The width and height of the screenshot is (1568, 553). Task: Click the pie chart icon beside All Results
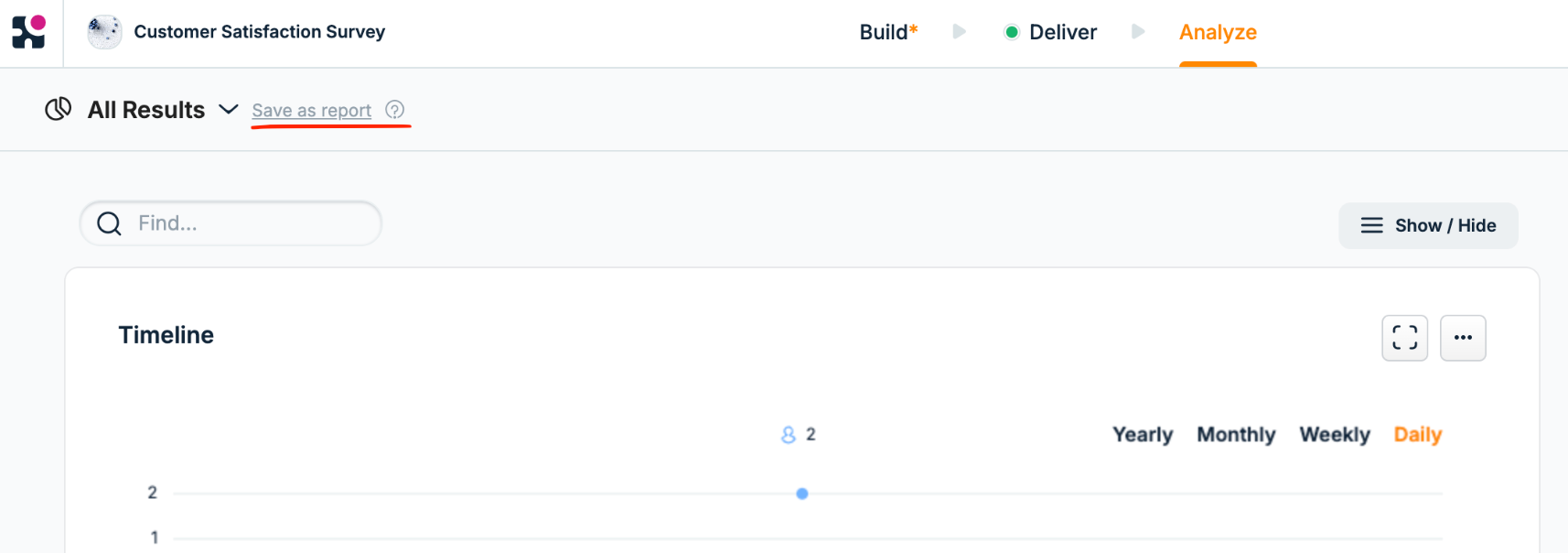[59, 110]
